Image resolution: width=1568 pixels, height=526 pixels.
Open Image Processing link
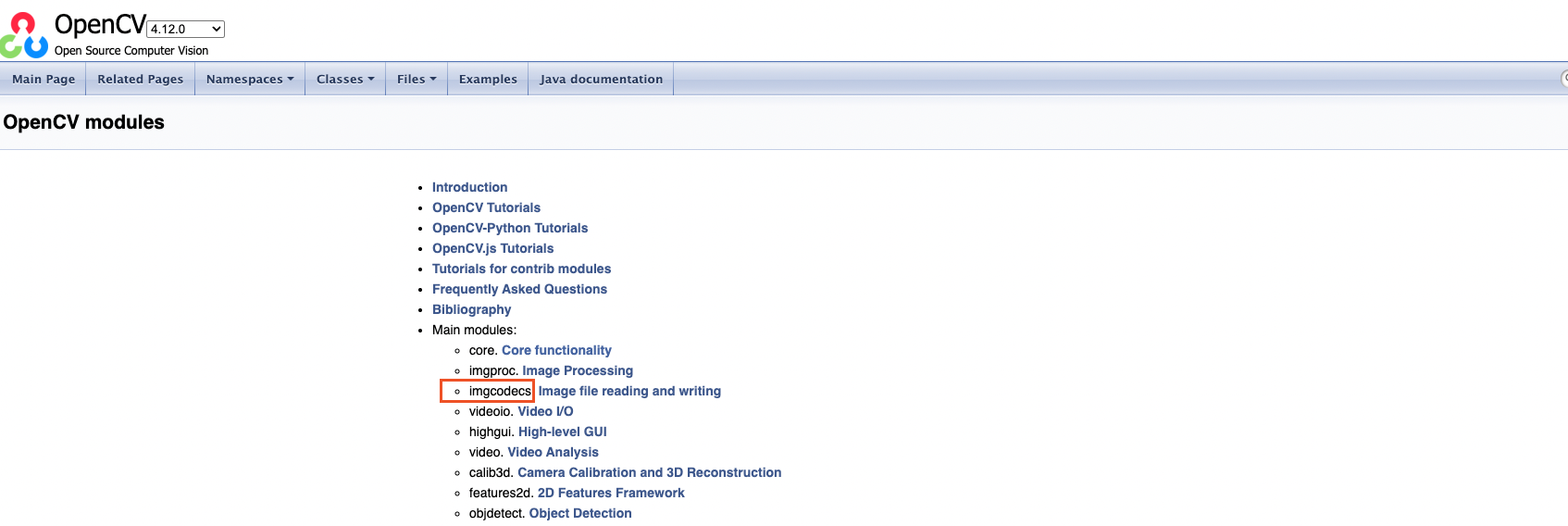(578, 370)
